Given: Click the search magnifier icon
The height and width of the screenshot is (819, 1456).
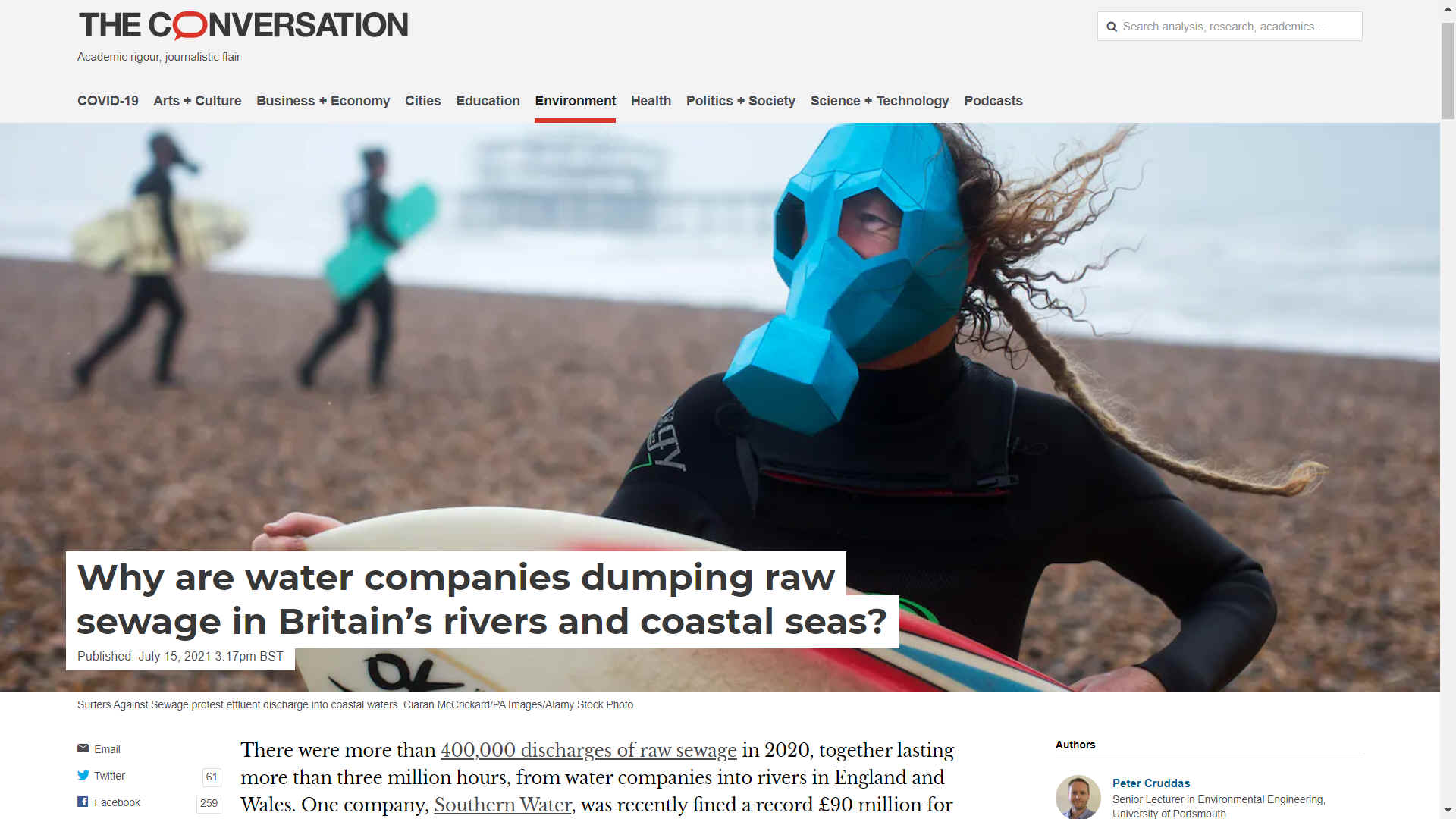Looking at the screenshot, I should [x=1112, y=27].
